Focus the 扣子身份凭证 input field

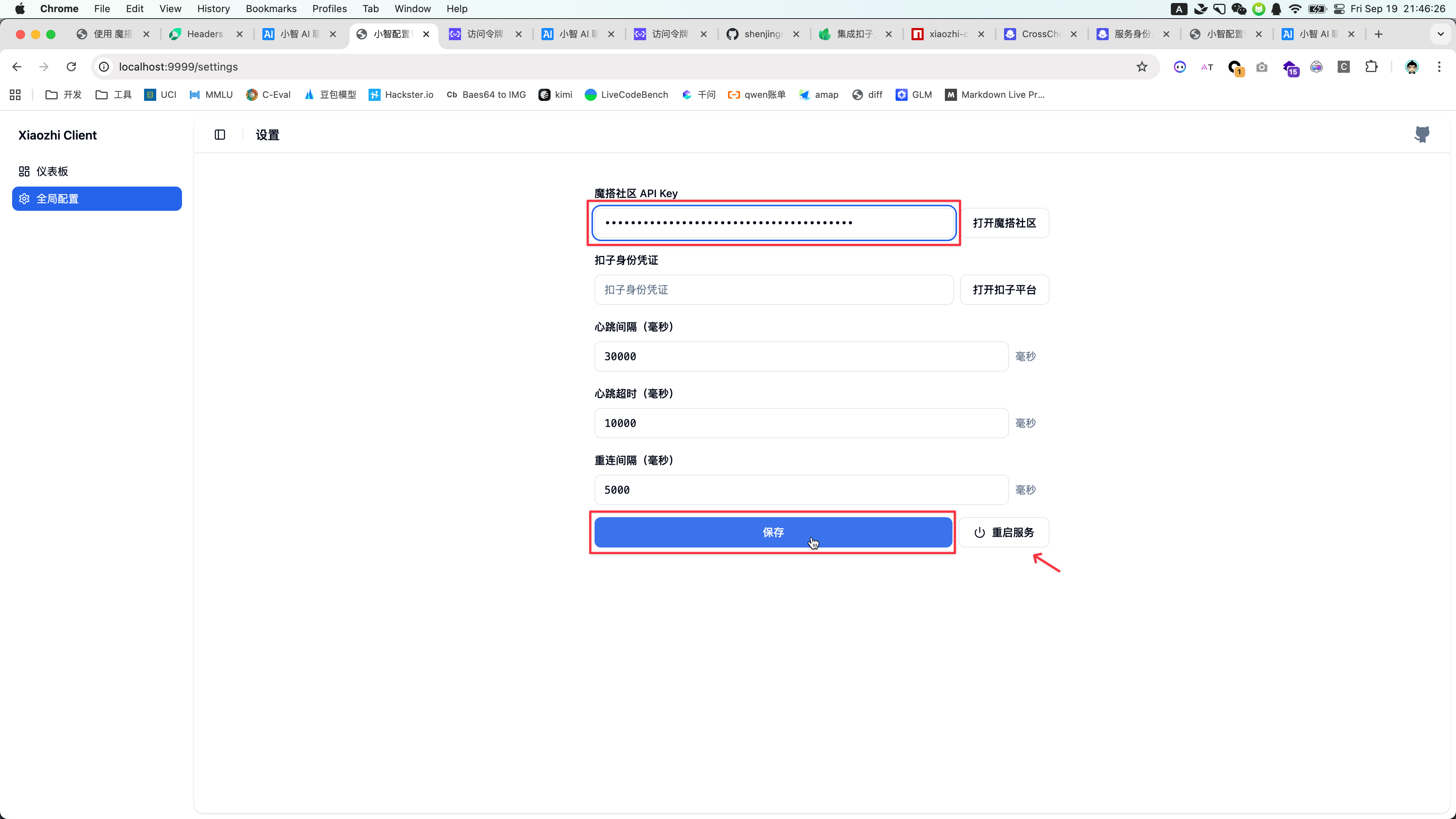(x=773, y=289)
